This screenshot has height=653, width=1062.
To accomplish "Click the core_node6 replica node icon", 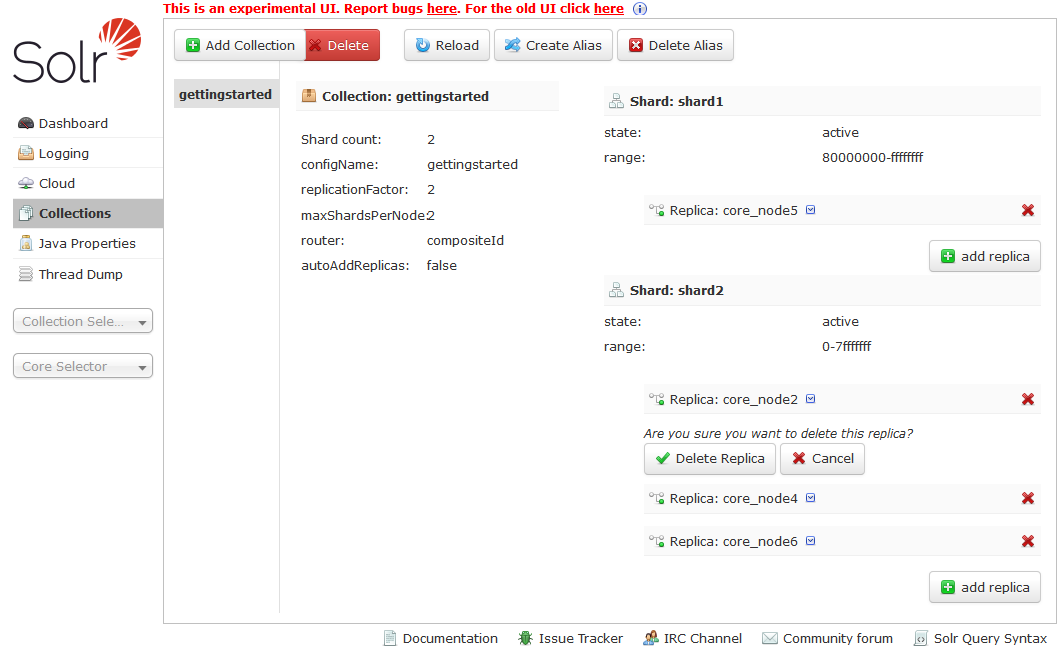I will 656,541.
